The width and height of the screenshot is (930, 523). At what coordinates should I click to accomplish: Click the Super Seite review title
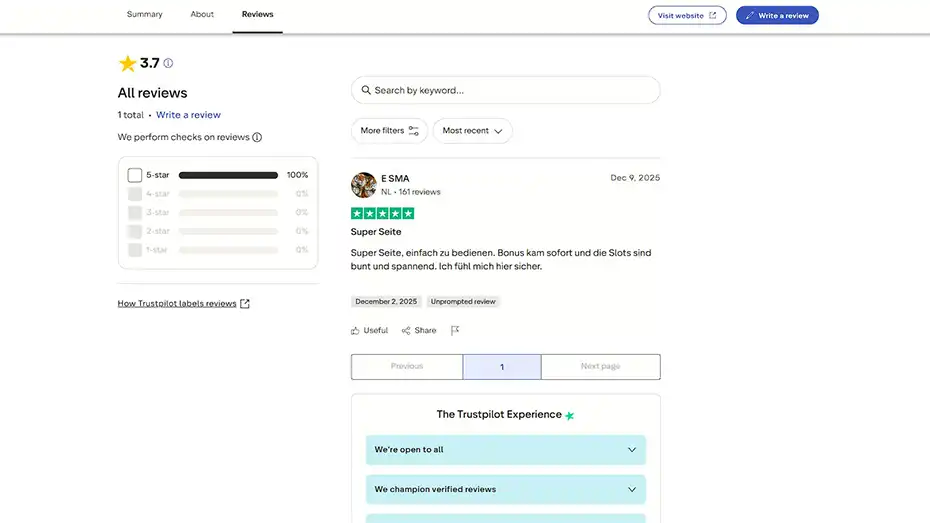(376, 232)
